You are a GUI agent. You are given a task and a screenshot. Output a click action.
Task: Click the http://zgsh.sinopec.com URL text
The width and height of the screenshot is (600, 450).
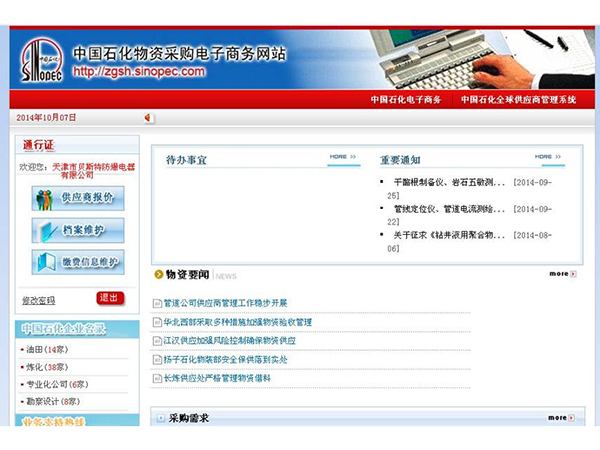tap(139, 72)
